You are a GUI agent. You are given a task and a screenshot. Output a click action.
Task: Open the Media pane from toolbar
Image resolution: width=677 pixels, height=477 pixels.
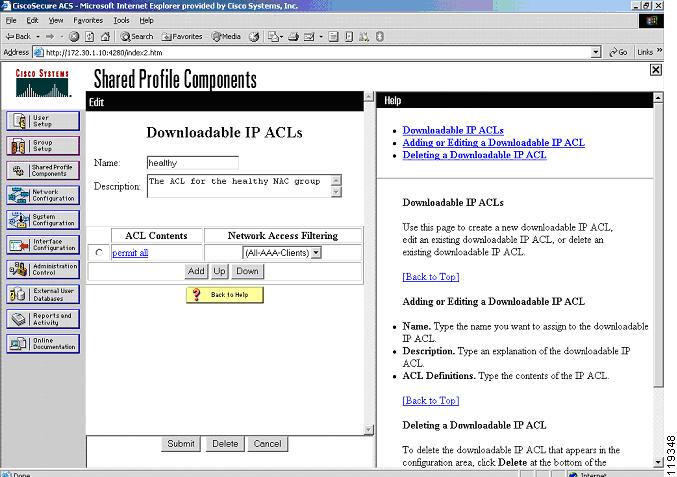click(x=226, y=37)
